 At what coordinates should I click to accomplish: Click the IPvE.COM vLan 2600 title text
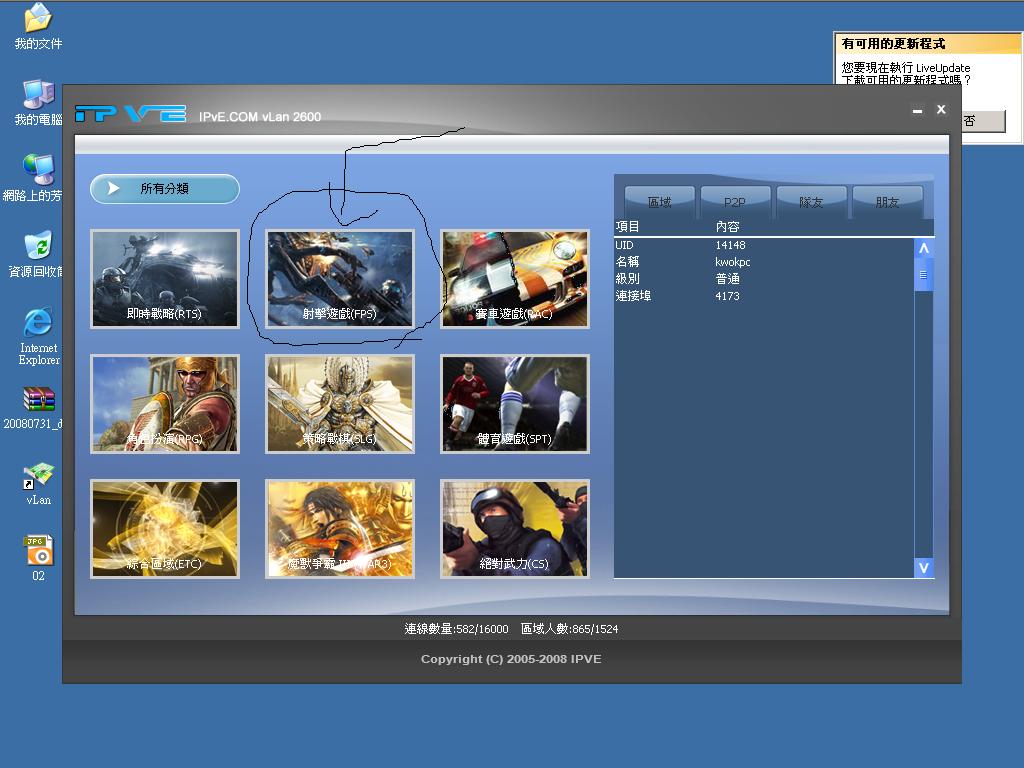(260, 117)
